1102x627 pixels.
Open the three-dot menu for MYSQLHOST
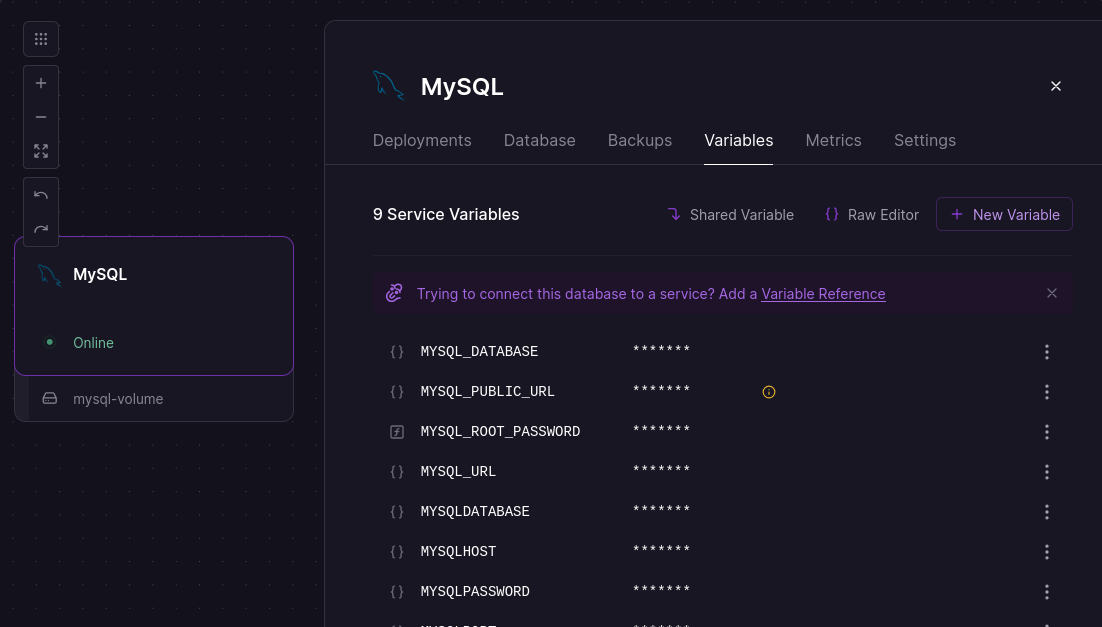(1046, 552)
